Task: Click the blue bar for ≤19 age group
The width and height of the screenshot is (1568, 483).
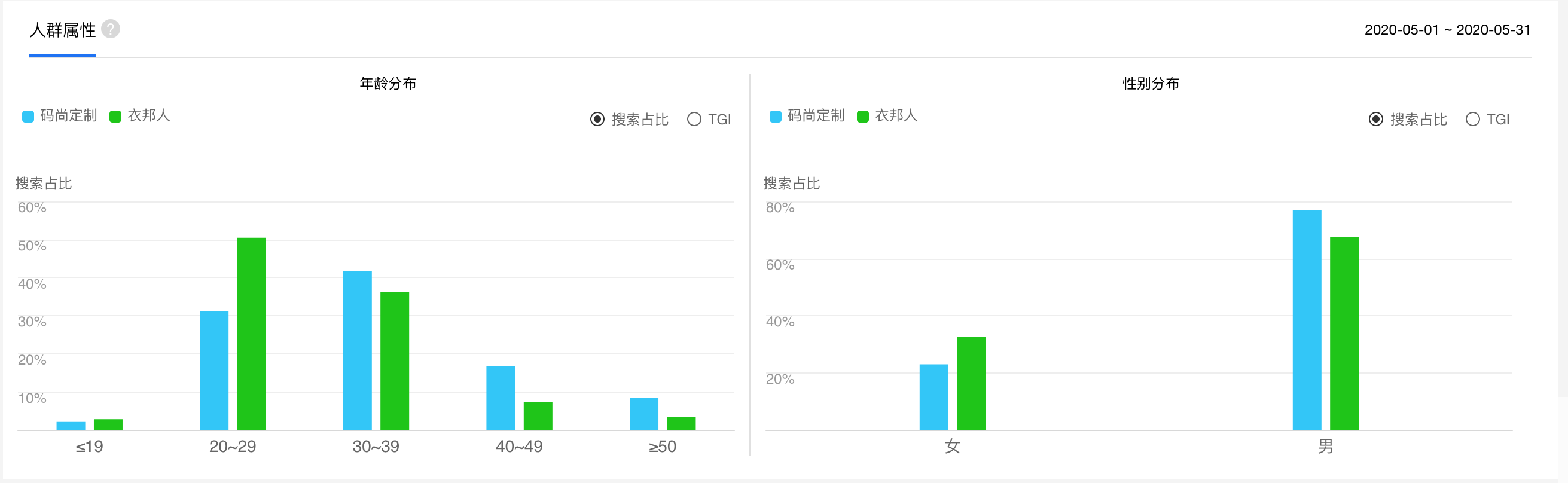Action: point(71,426)
